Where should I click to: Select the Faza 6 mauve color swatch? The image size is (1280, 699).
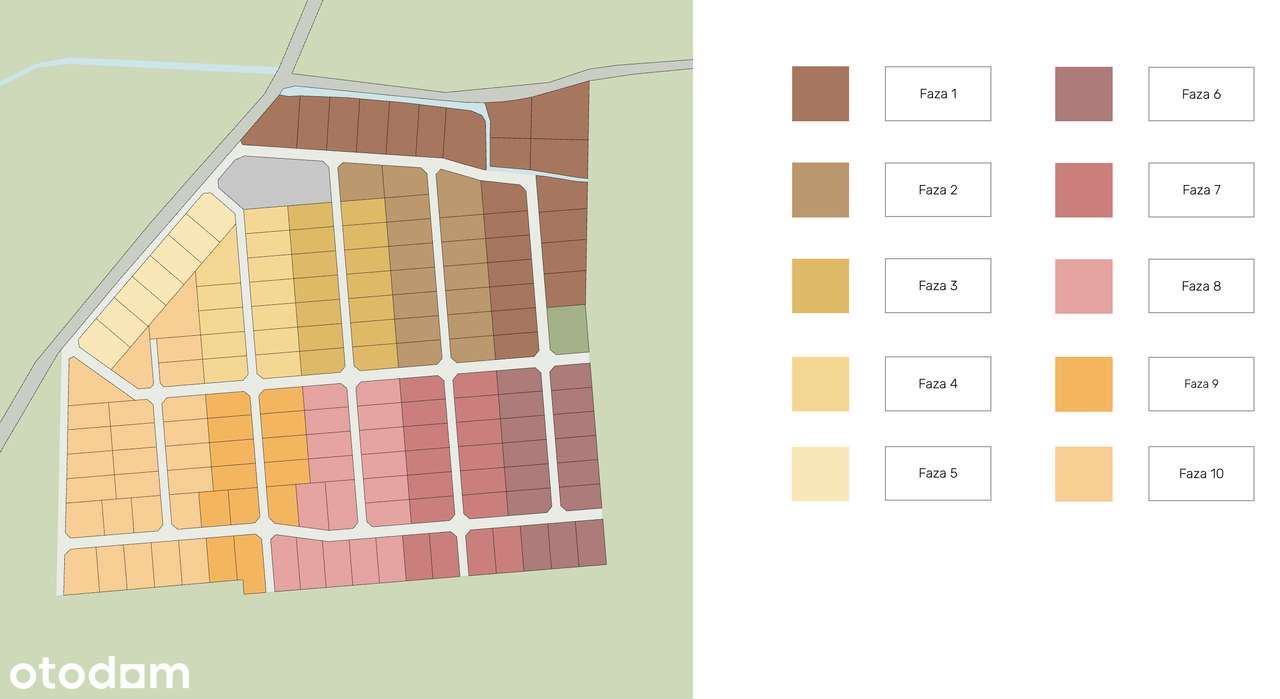[x=1083, y=94]
